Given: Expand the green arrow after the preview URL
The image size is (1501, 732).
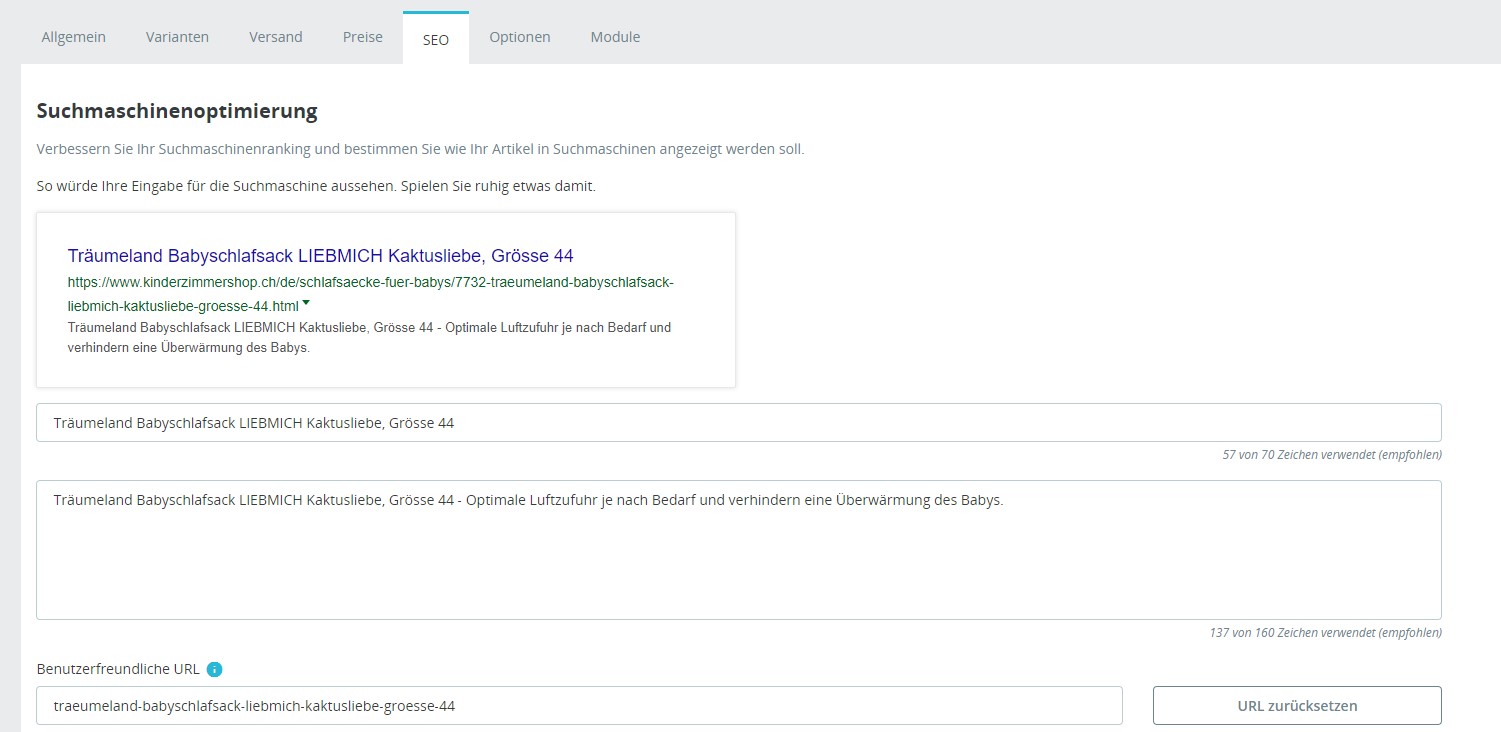Looking at the screenshot, I should (306, 303).
